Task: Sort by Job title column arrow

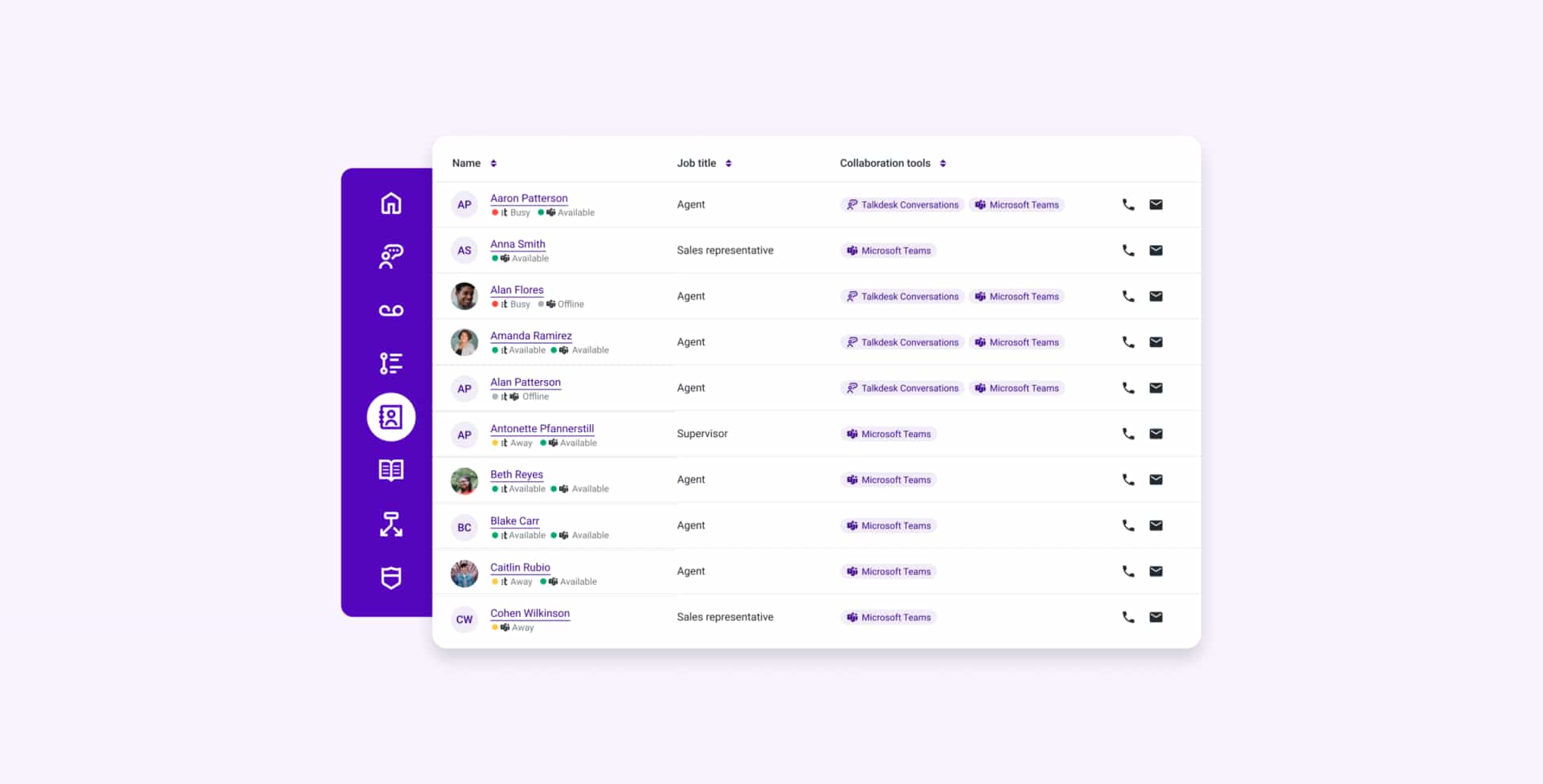Action: [x=728, y=163]
